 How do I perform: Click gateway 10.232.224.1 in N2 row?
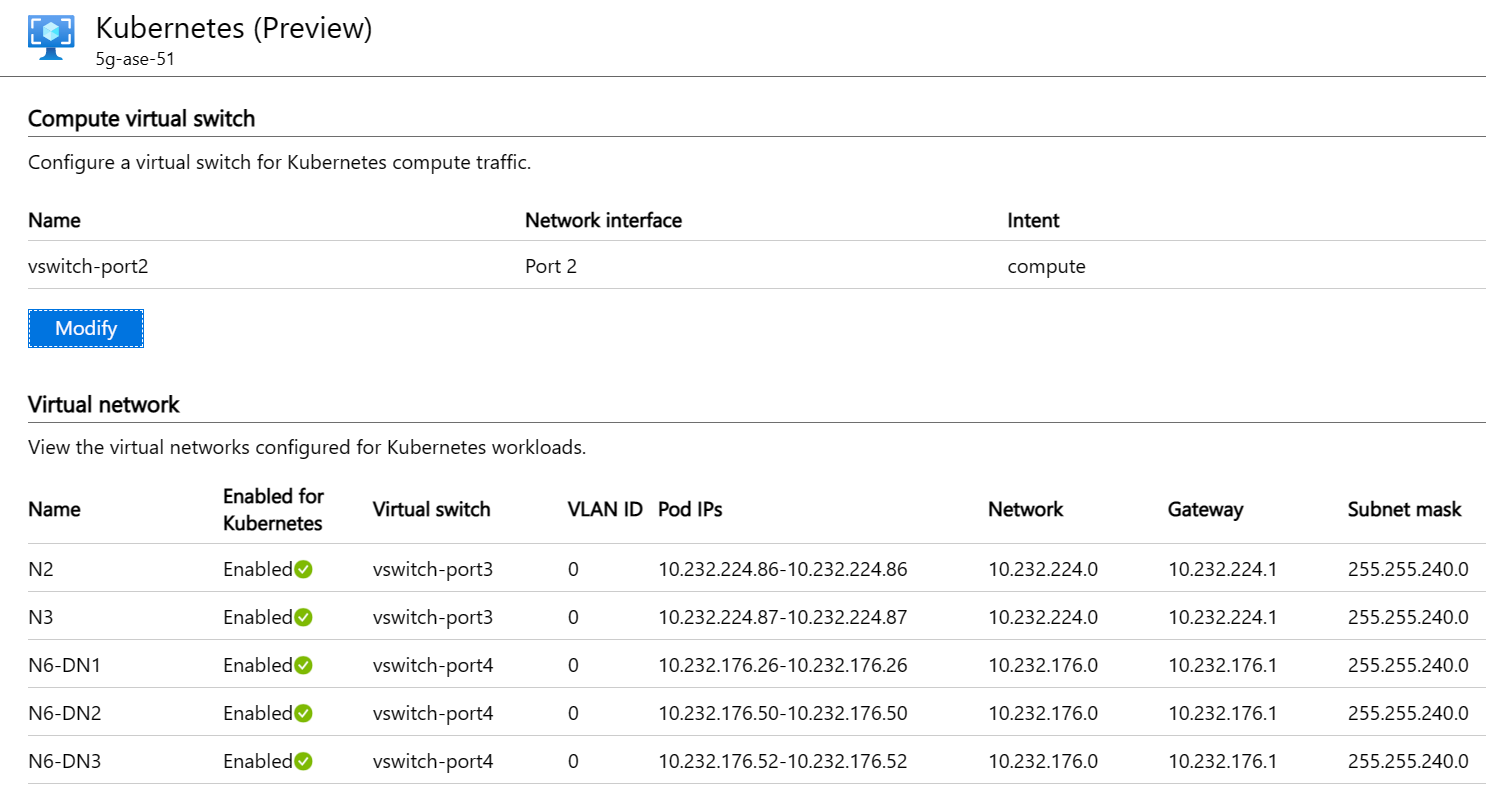(1222, 570)
